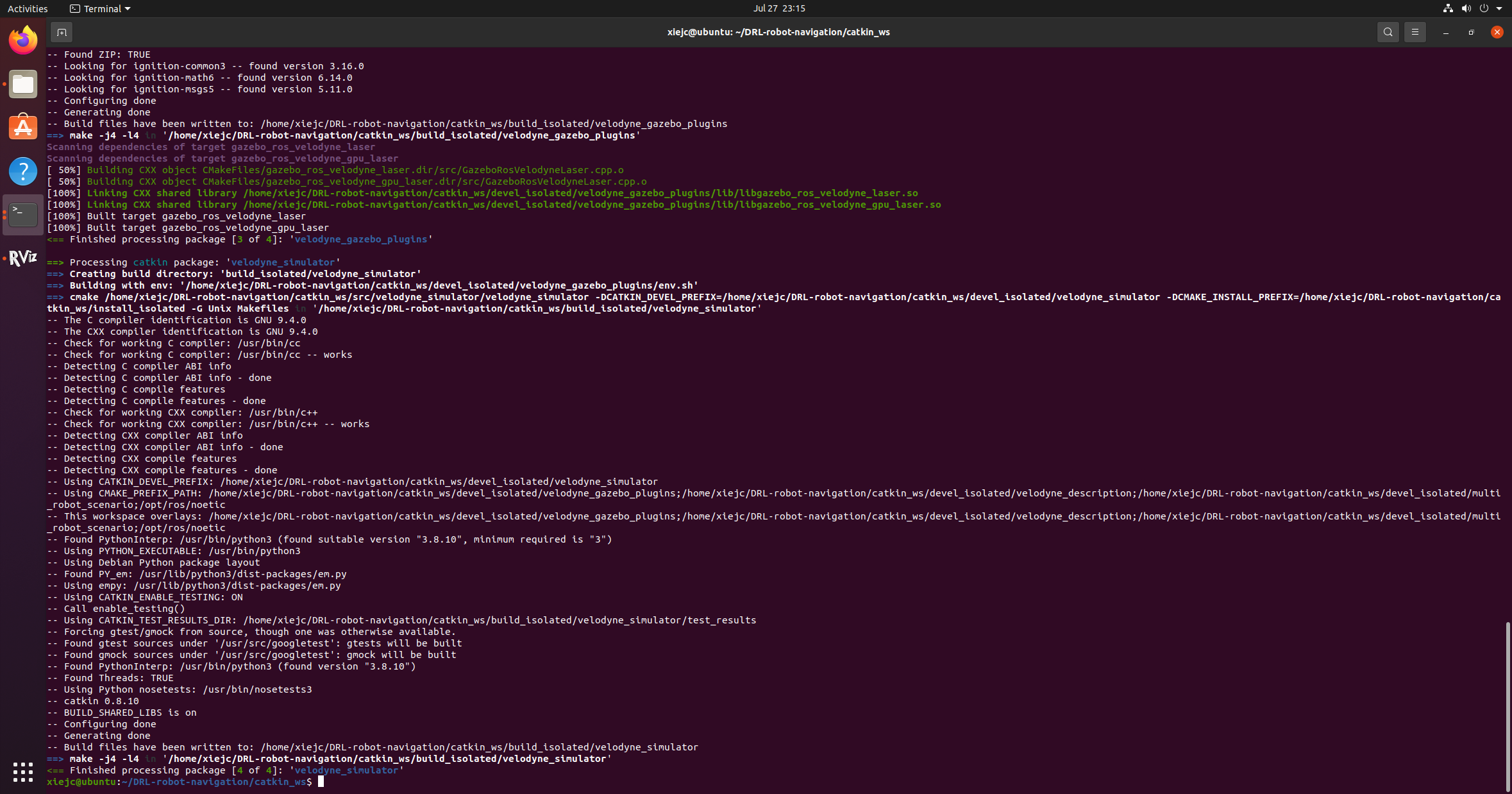Toggle the network indicator
Screen dimensions: 1512x794
pyautogui.click(x=1447, y=8)
